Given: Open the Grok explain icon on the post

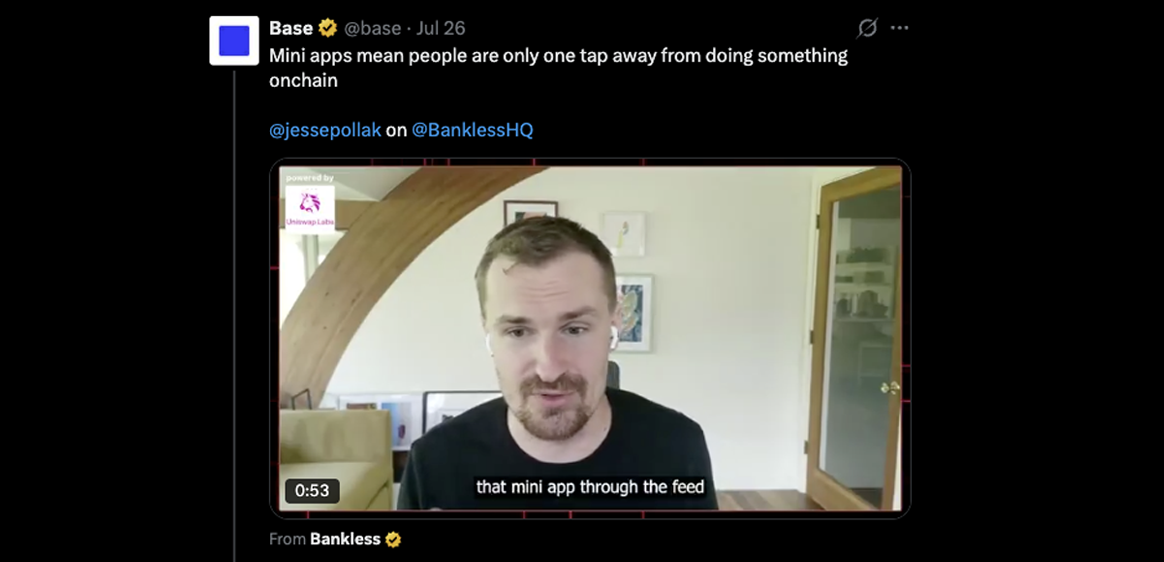Looking at the screenshot, I should [x=867, y=28].
